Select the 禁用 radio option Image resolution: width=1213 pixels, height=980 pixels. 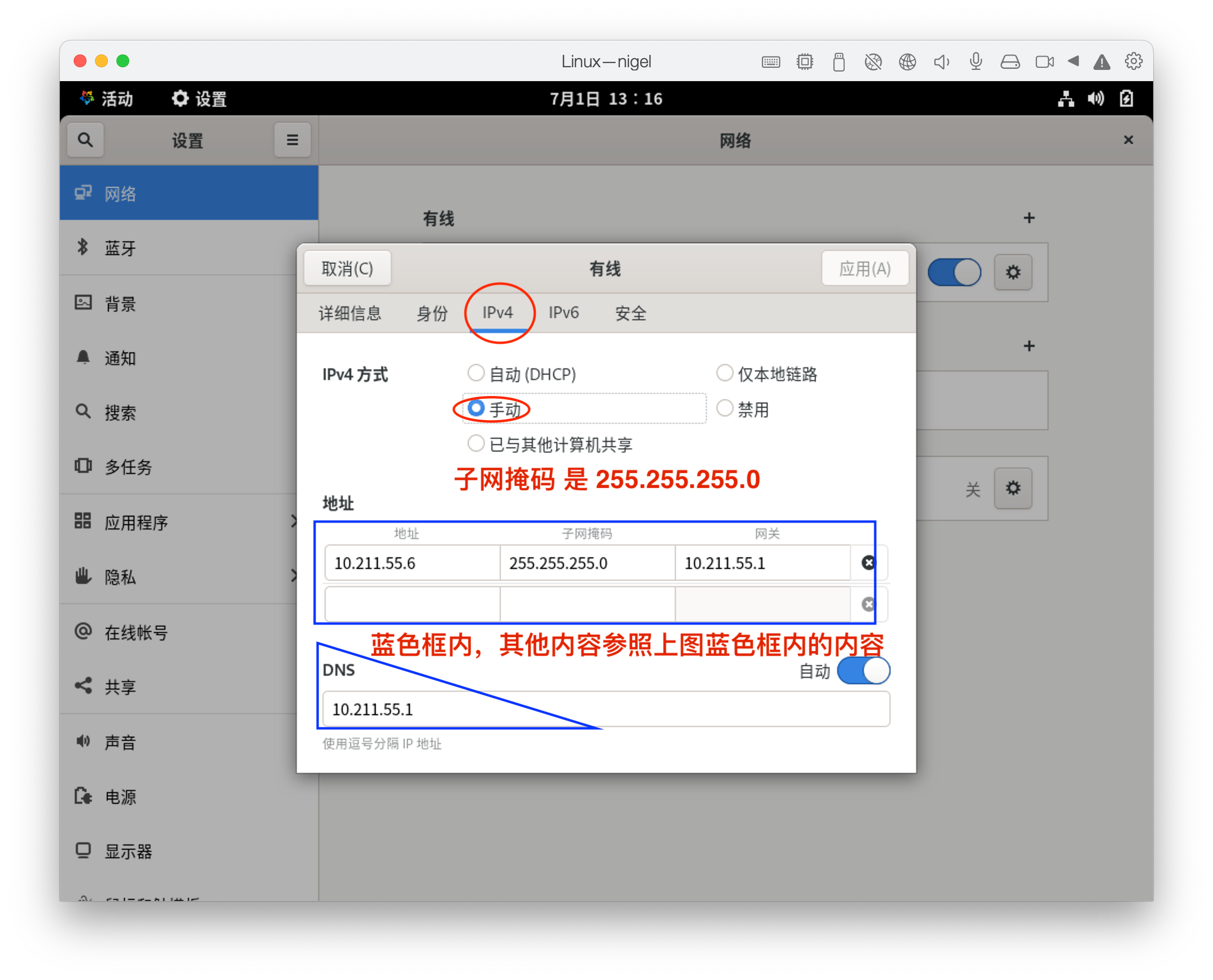click(x=743, y=409)
